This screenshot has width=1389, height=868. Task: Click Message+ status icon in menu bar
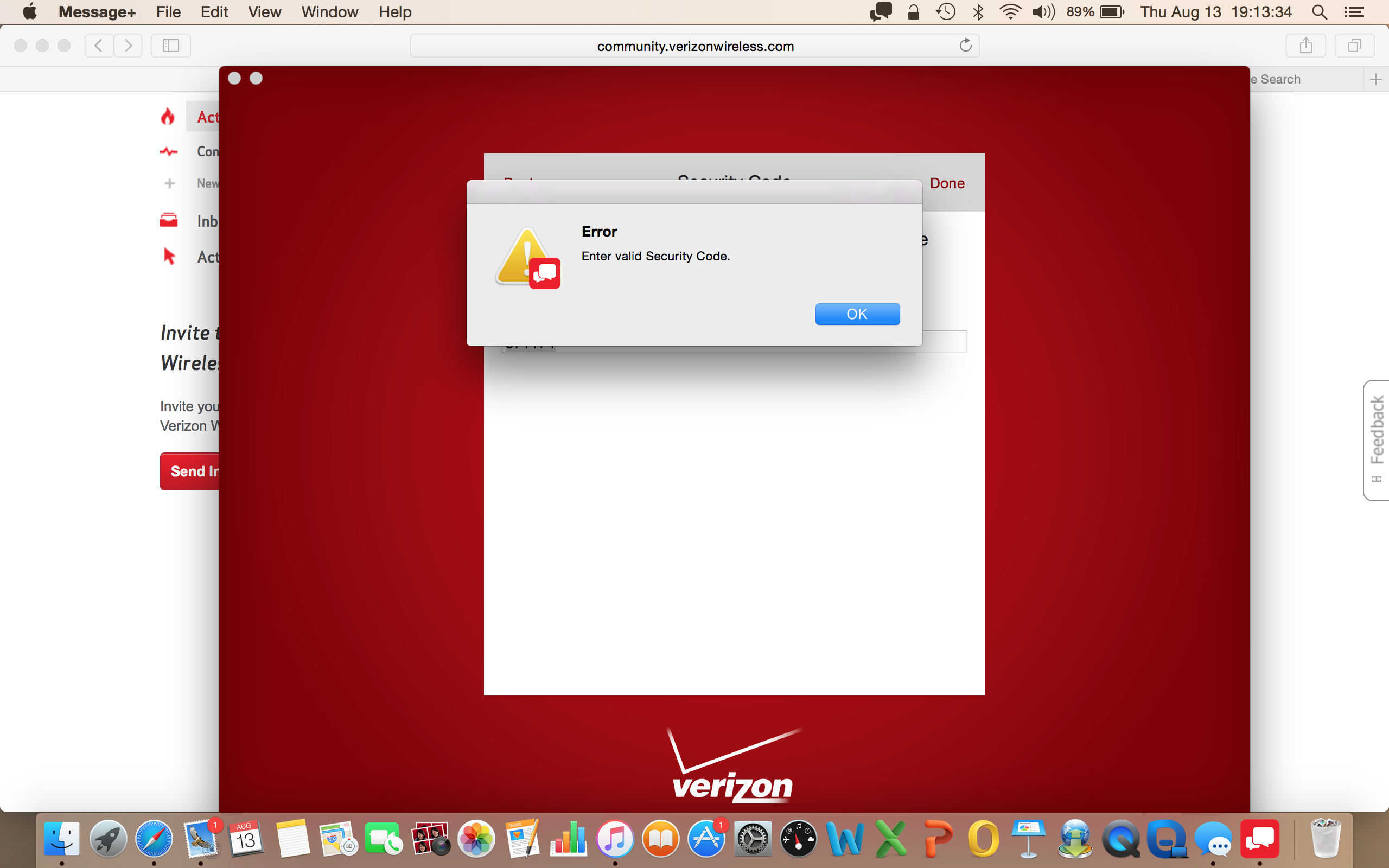pyautogui.click(x=881, y=11)
